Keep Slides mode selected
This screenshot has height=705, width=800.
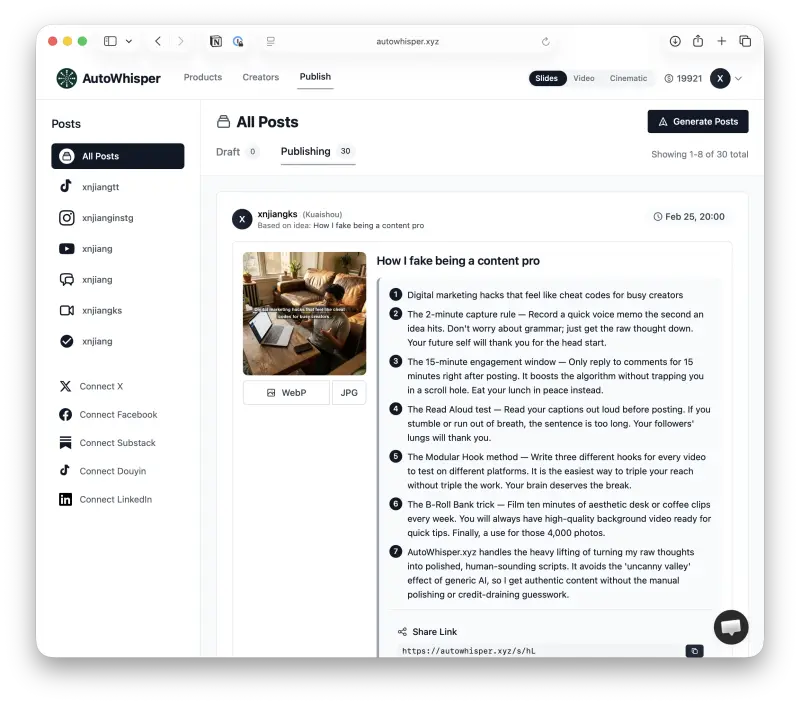coord(546,76)
